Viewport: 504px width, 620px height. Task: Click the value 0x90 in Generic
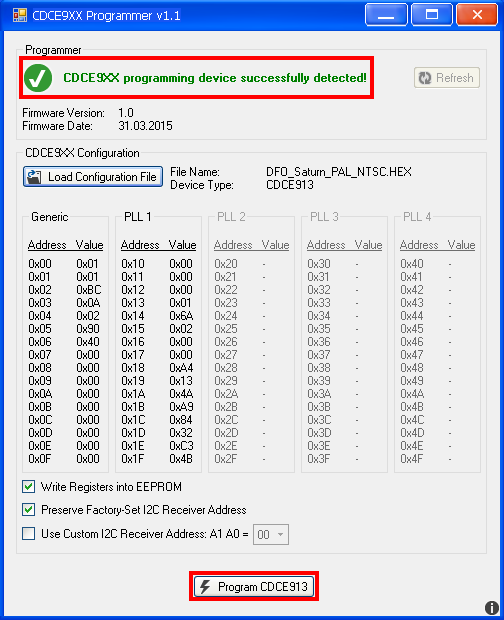click(x=88, y=329)
